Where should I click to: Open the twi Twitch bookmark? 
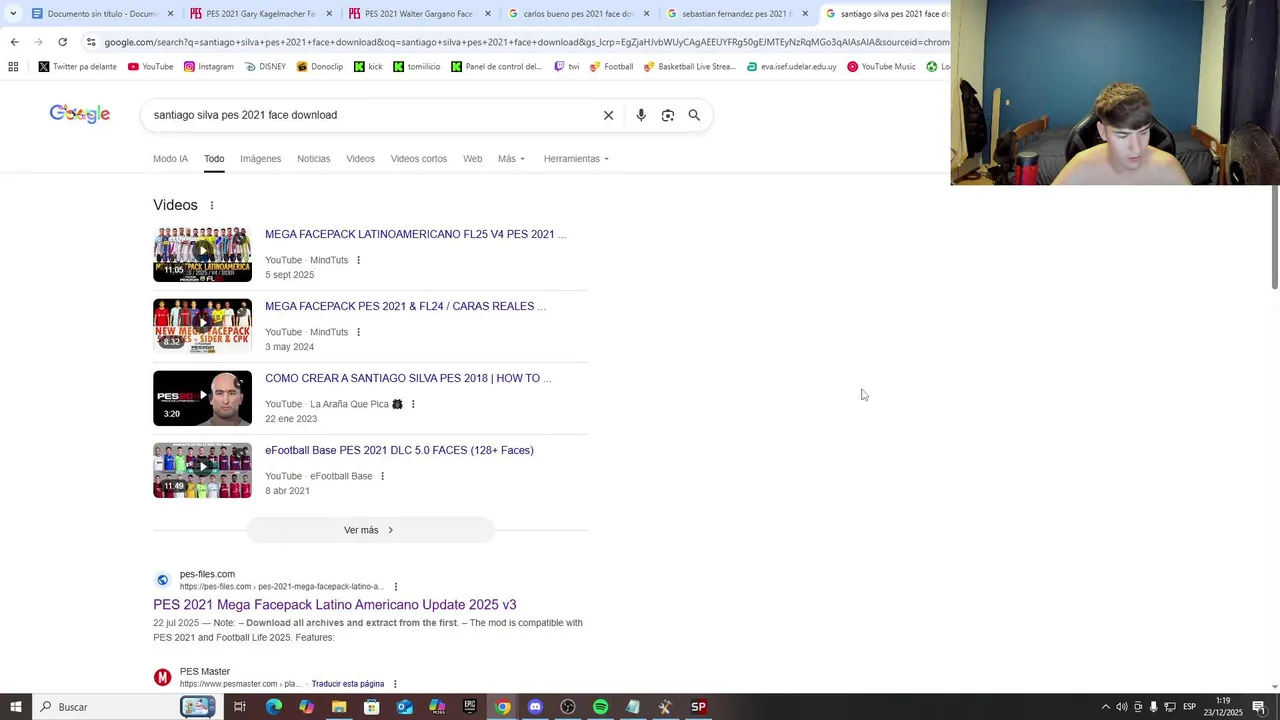coord(566,67)
